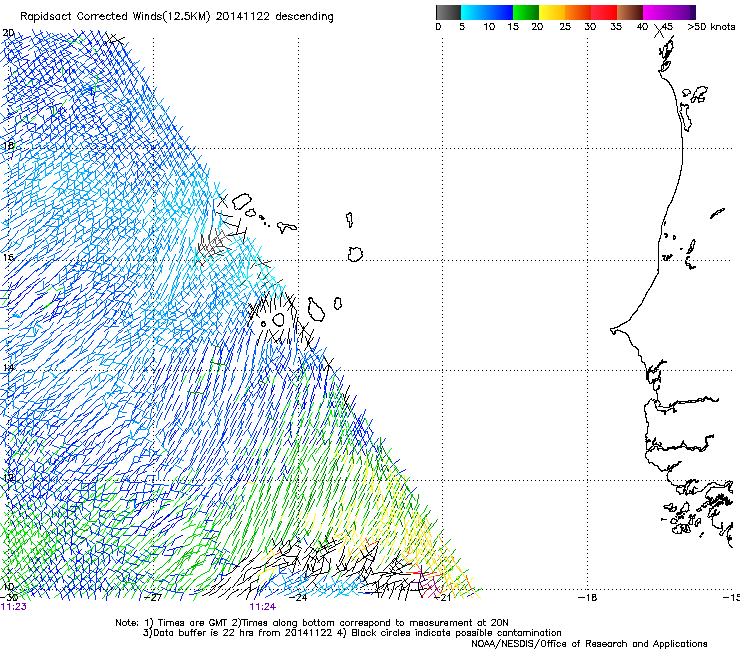Click the "NOAA/NESDIS/Office of Research and Applications" credit
This screenshot has width=740, height=650.
[x=589, y=644]
